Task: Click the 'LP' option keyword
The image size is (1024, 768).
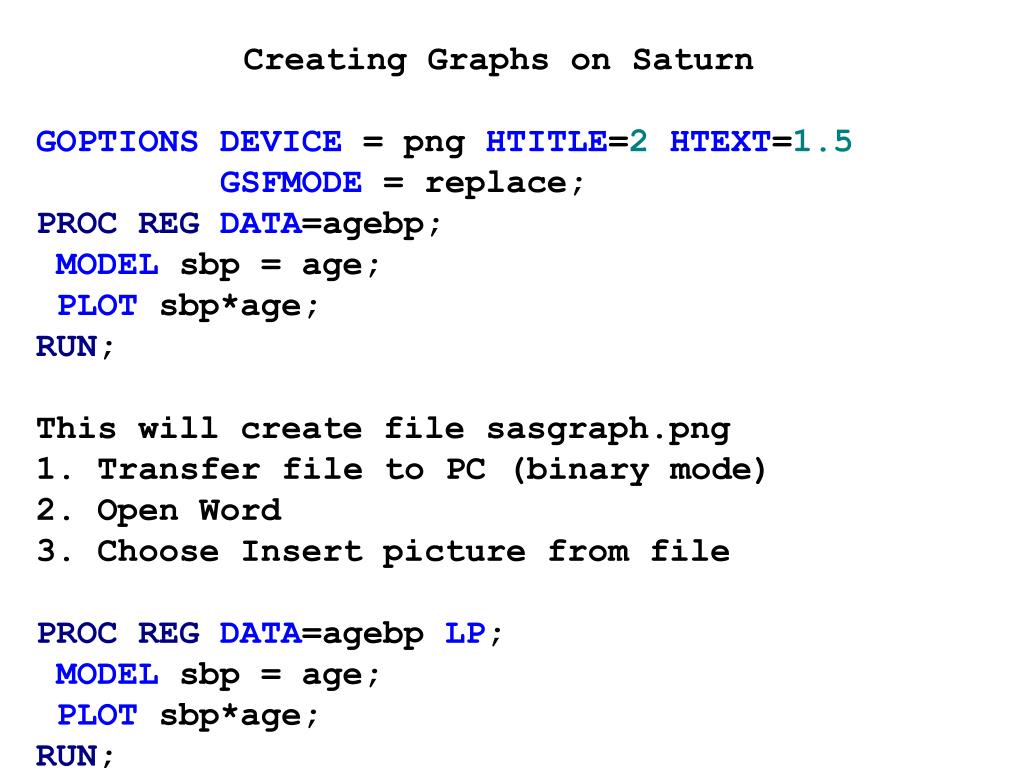Action: pos(465,633)
